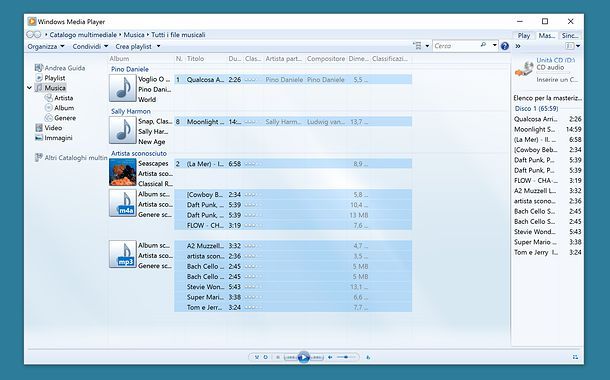This screenshot has width=610, height=380.
Task: Adjust the volume slider
Action: (x=346, y=357)
